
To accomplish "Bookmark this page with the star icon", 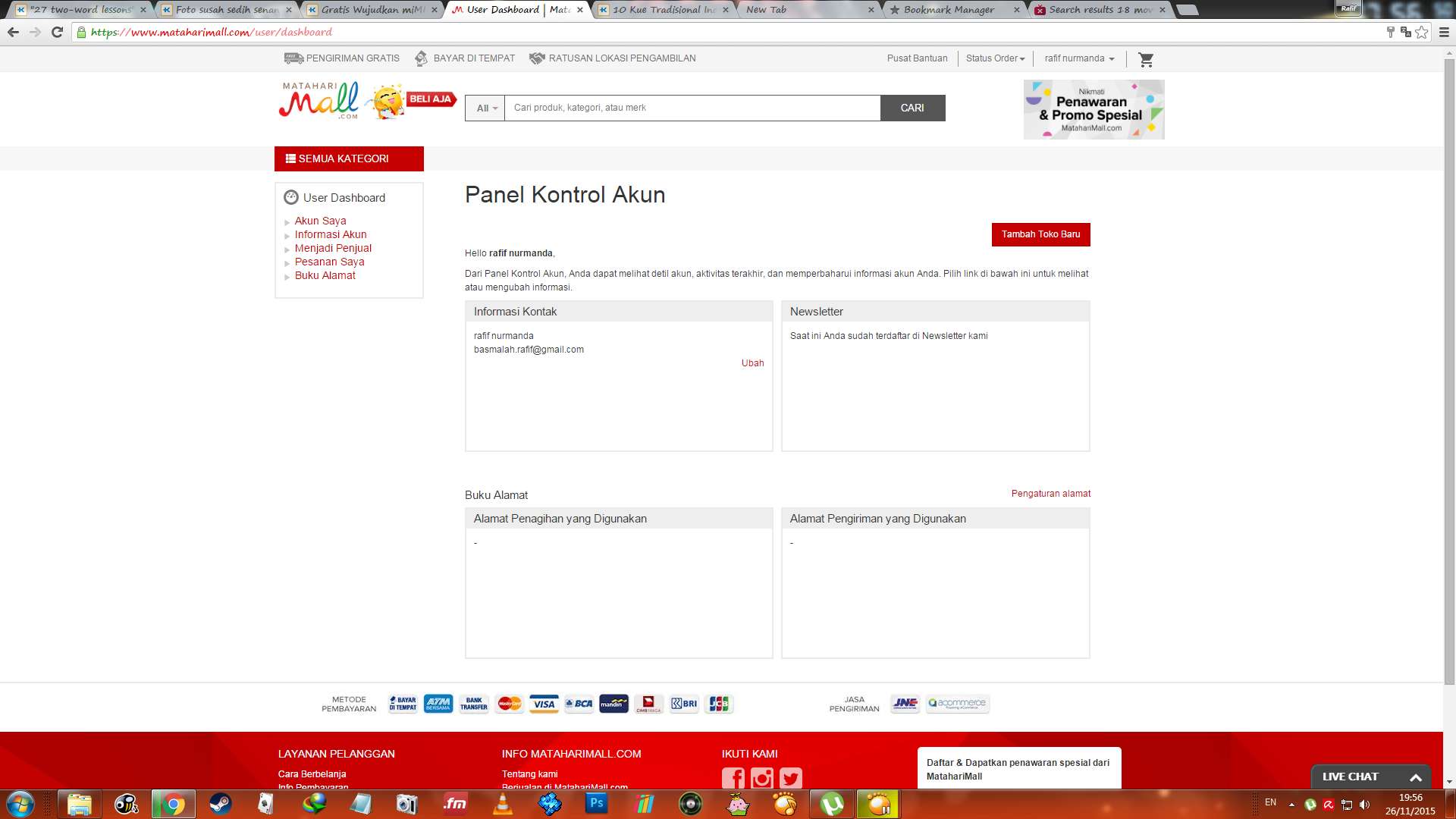I will click(x=1422, y=32).
